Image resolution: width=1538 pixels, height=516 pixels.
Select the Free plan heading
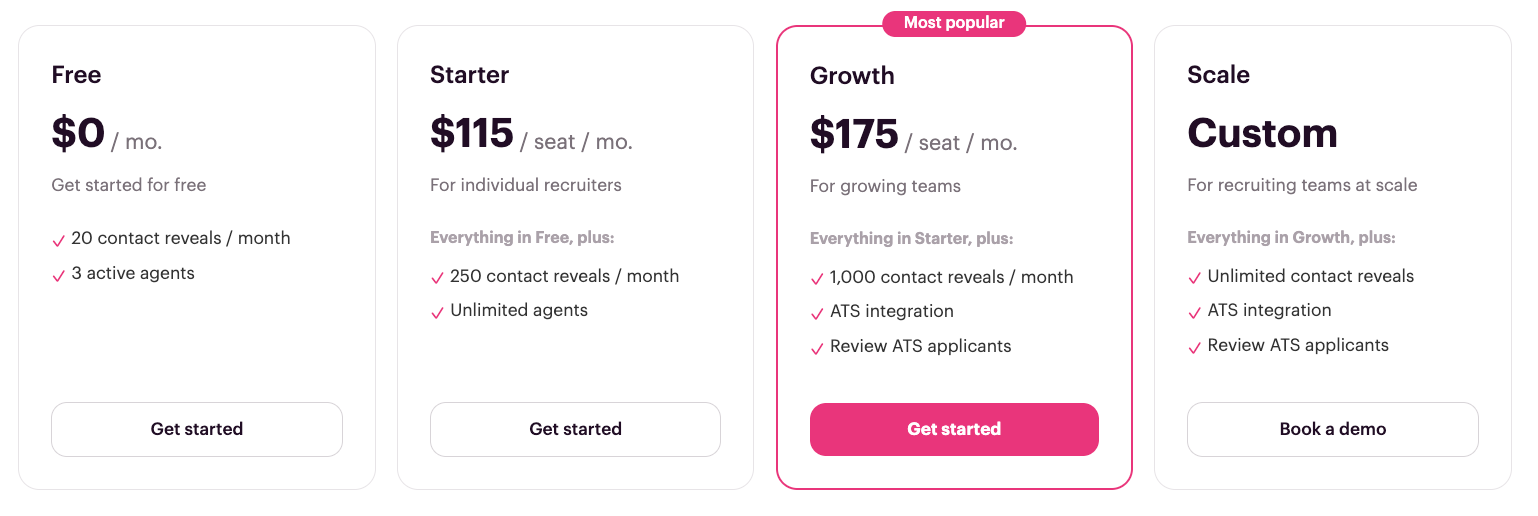click(x=77, y=75)
